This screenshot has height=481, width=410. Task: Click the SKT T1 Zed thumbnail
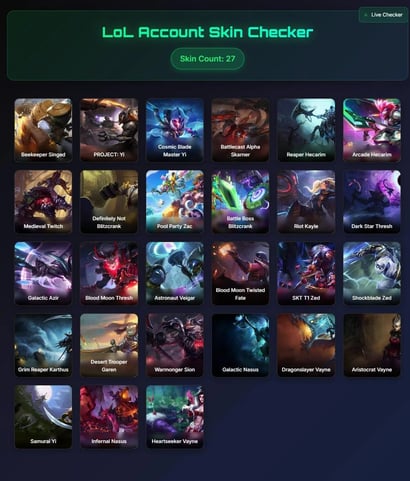306,273
